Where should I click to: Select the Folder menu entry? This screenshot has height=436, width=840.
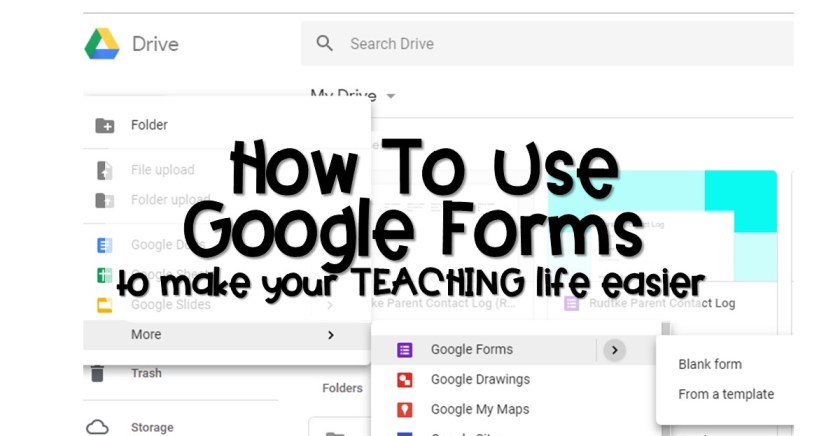click(x=149, y=126)
